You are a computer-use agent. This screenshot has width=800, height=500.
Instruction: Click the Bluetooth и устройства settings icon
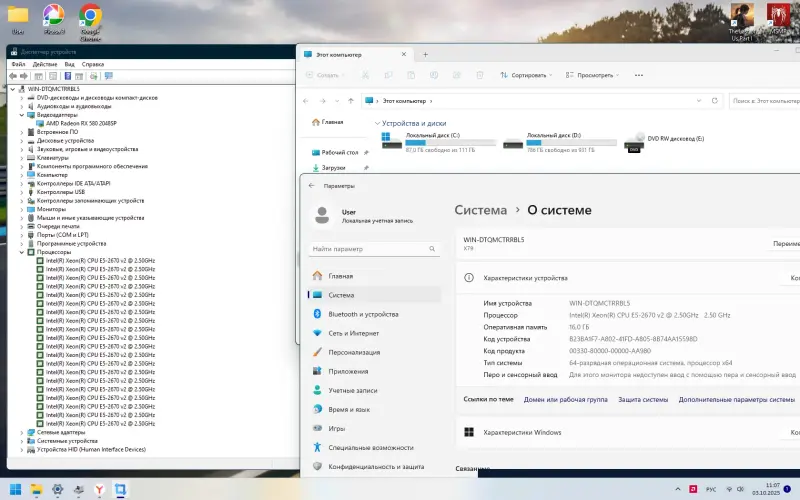317,314
